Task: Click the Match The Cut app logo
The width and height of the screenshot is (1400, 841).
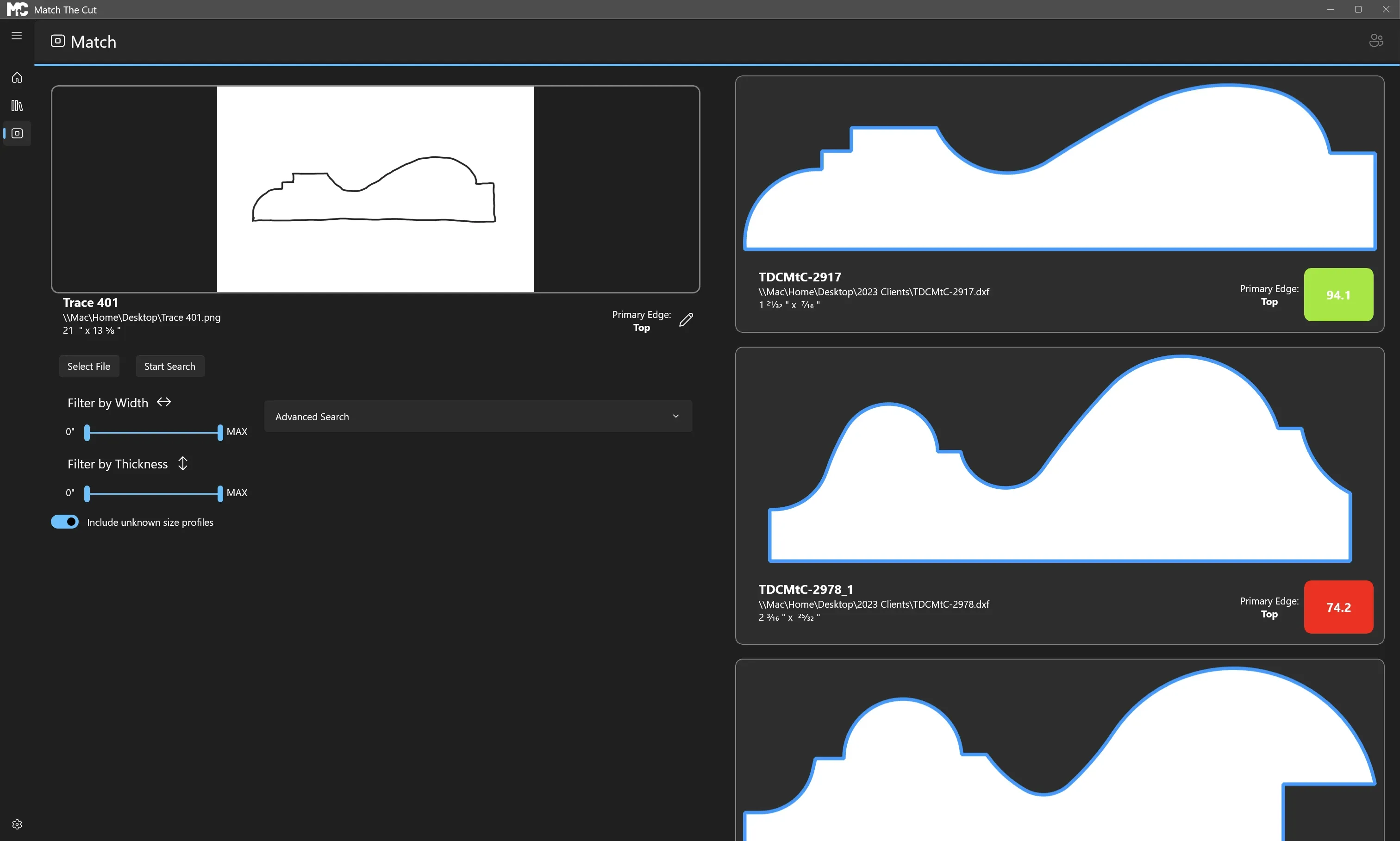Action: (18, 9)
